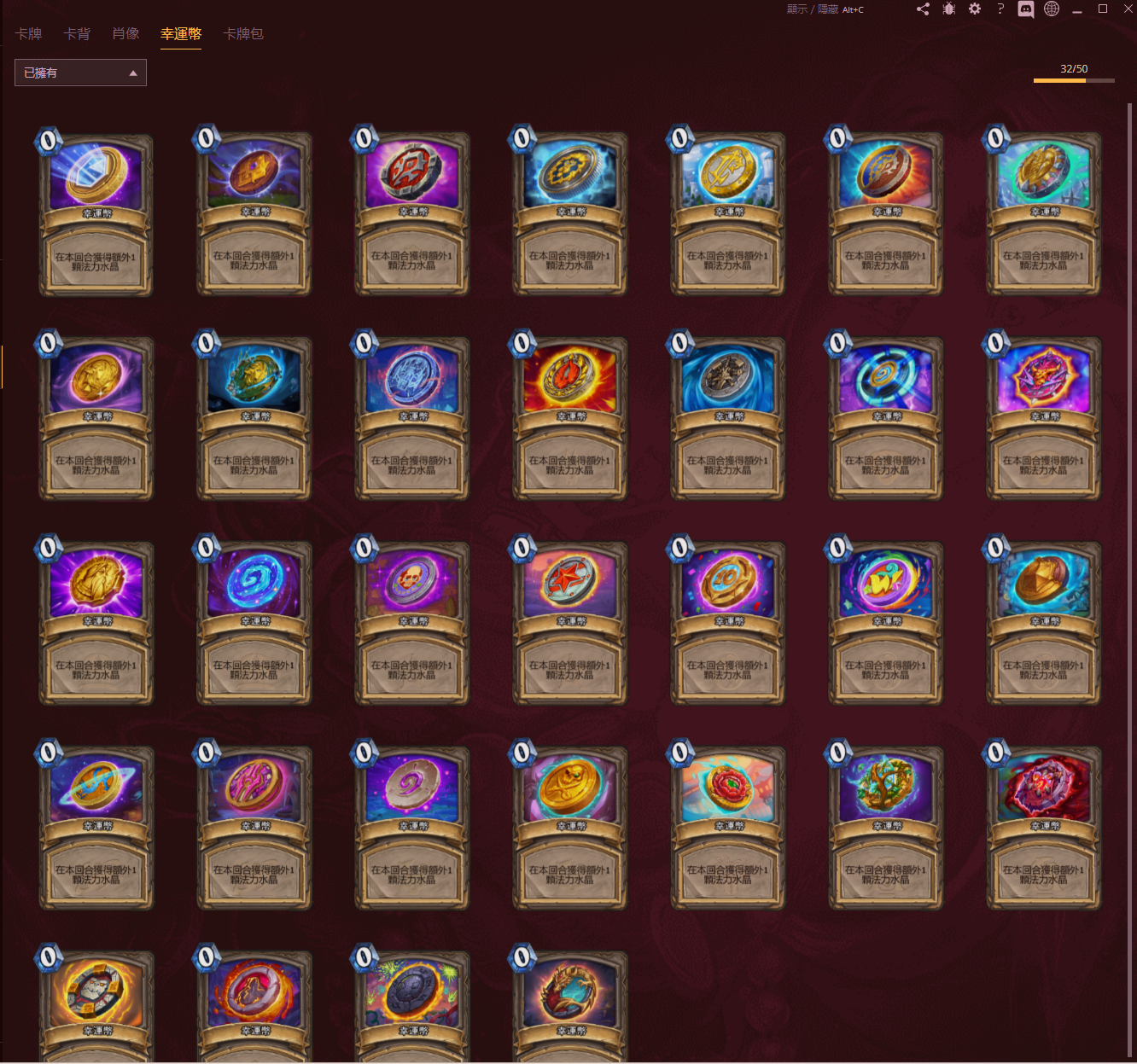Screen dimensions: 1137x1064
Task: Open the 已擁有 filter dropdown
Action: pos(80,73)
